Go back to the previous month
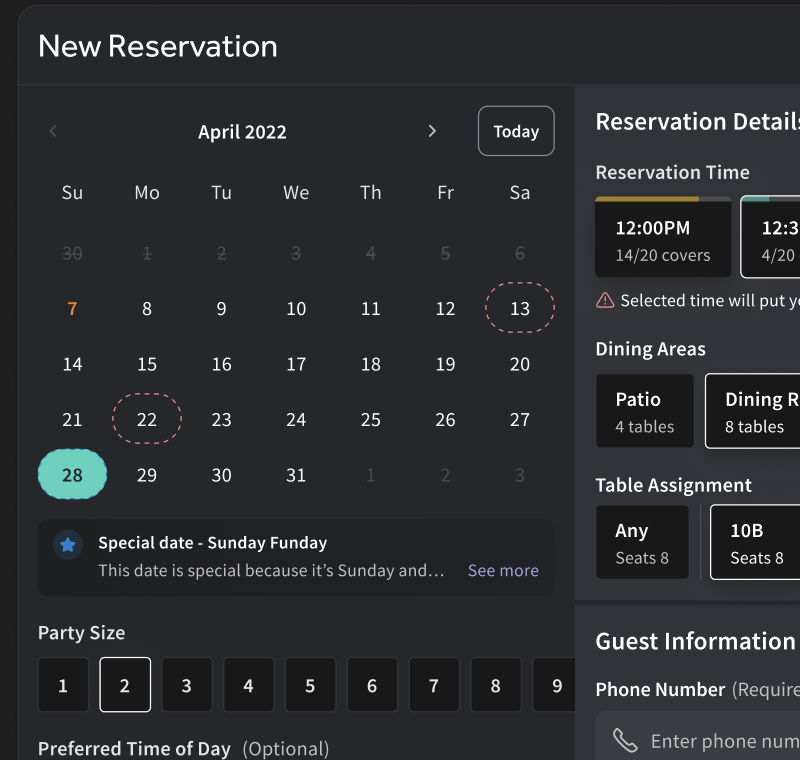 click(52, 130)
